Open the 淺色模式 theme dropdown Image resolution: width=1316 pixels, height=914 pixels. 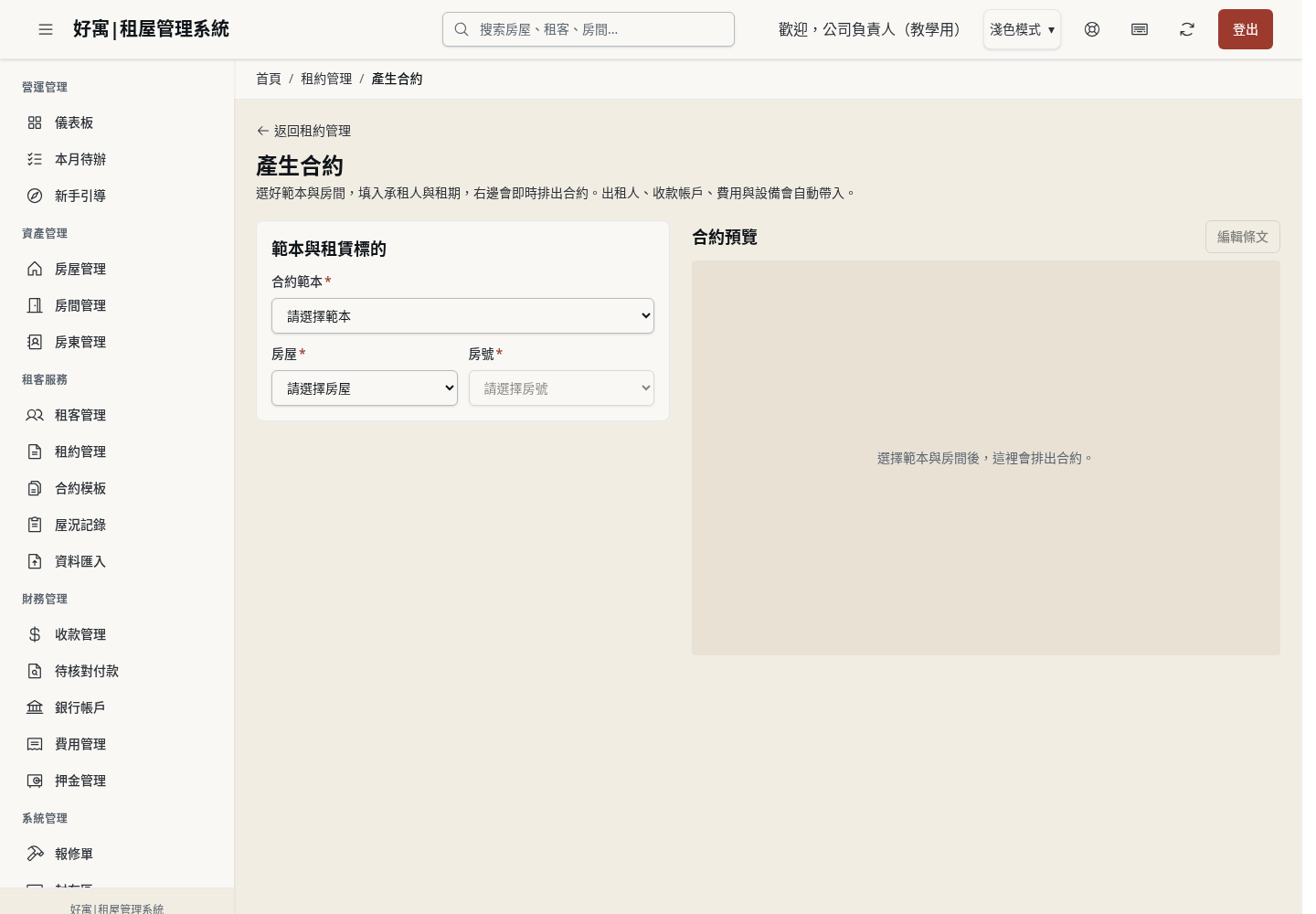tap(1022, 29)
